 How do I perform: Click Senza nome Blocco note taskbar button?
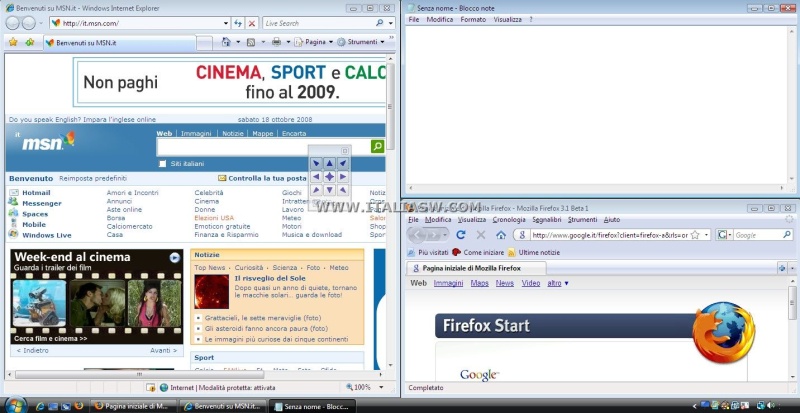point(312,406)
